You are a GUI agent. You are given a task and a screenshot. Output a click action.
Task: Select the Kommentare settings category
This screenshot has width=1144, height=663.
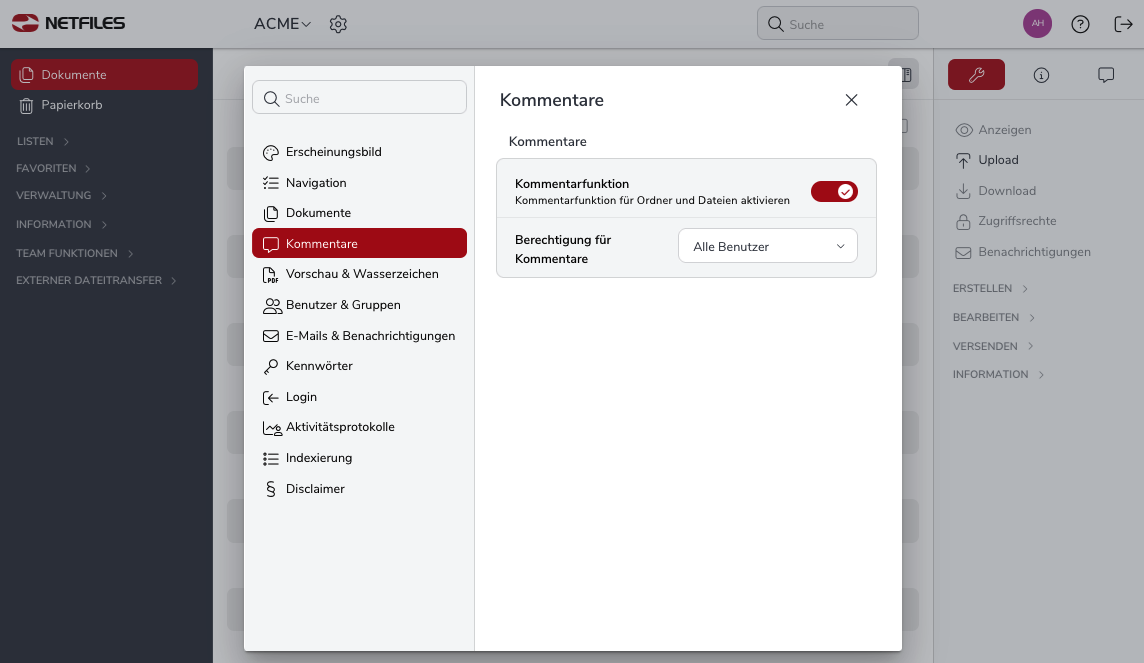click(359, 244)
